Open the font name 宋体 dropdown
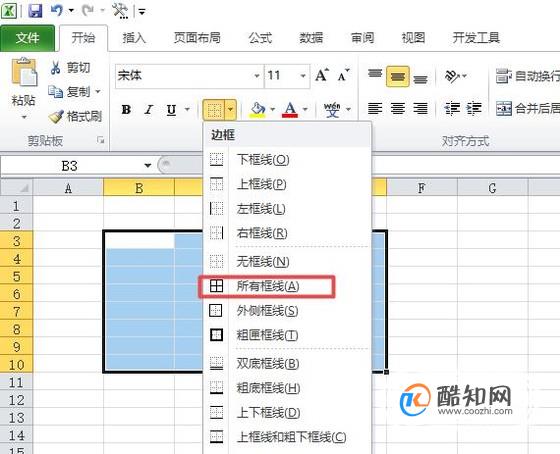The height and width of the screenshot is (454, 560). 257,76
